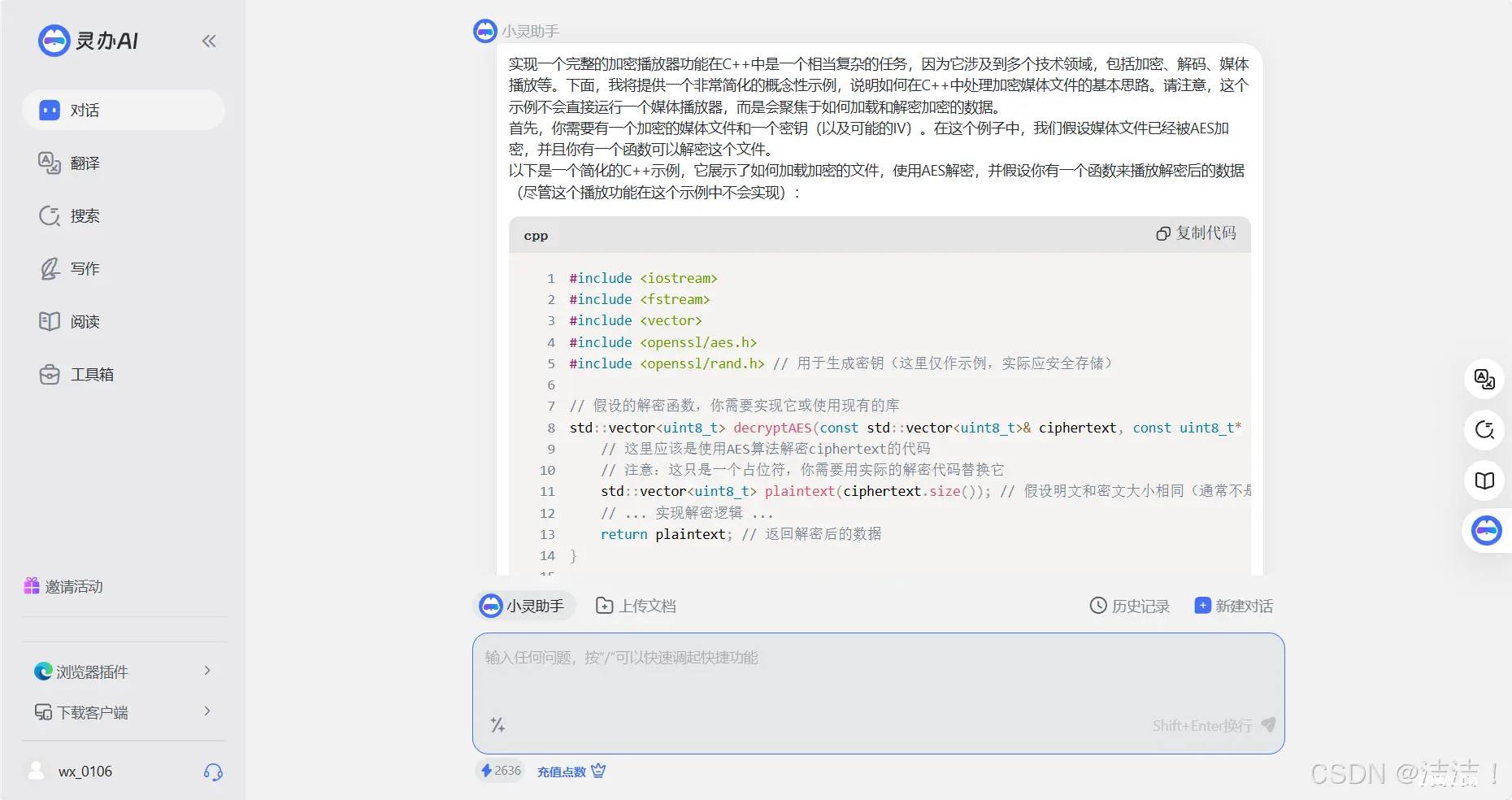Click the Edge browser plugin icon
The width and height of the screenshot is (1512, 800).
tap(43, 671)
